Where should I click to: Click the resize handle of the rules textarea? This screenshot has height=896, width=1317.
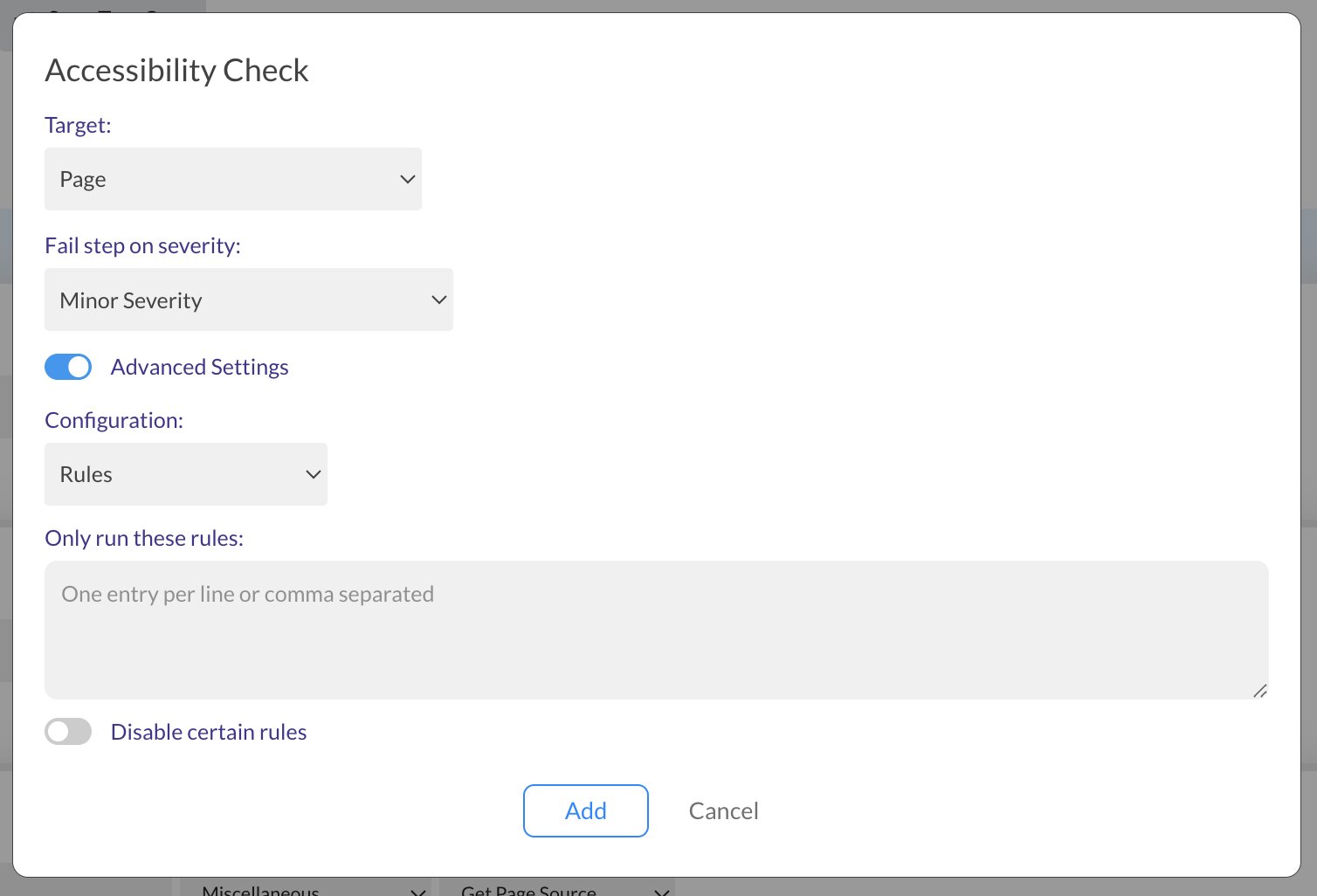[x=1260, y=691]
